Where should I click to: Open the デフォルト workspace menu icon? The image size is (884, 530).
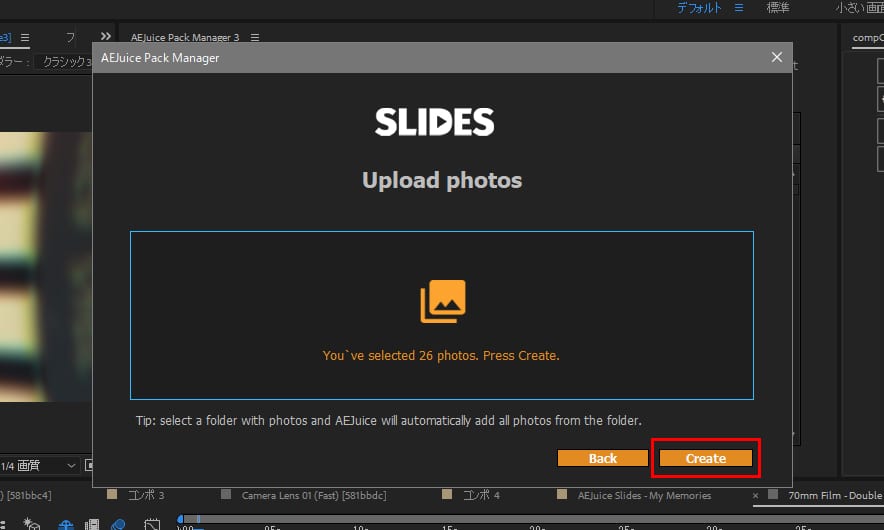[x=739, y=8]
